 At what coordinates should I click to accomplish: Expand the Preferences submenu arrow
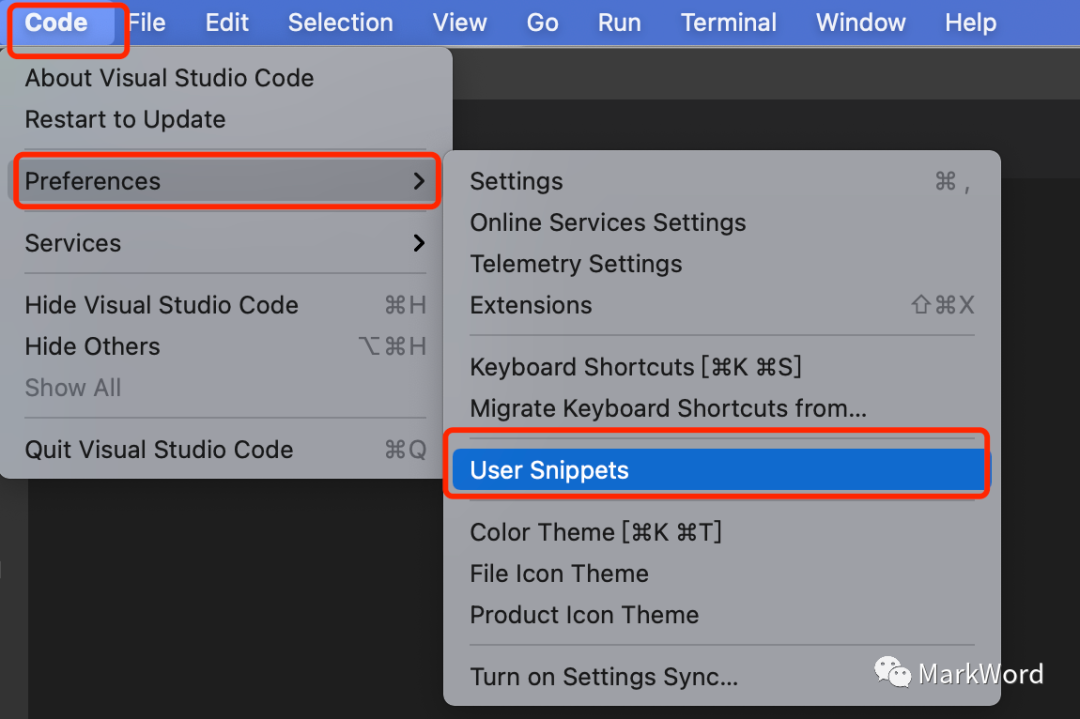point(419,181)
